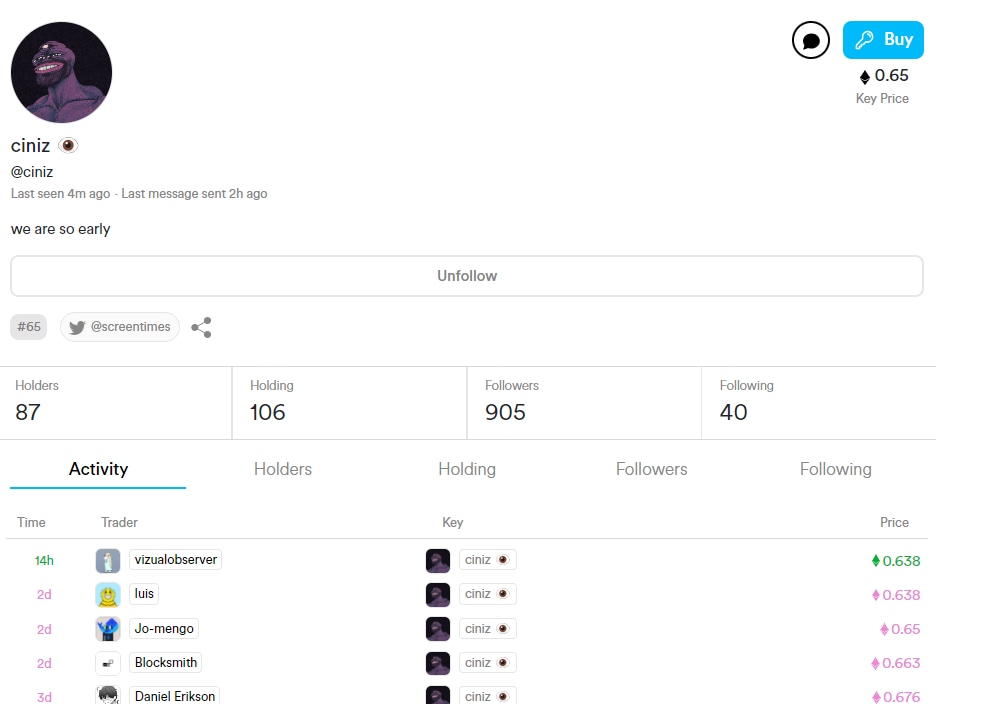
Task: Select the Following tab
Action: [835, 469]
